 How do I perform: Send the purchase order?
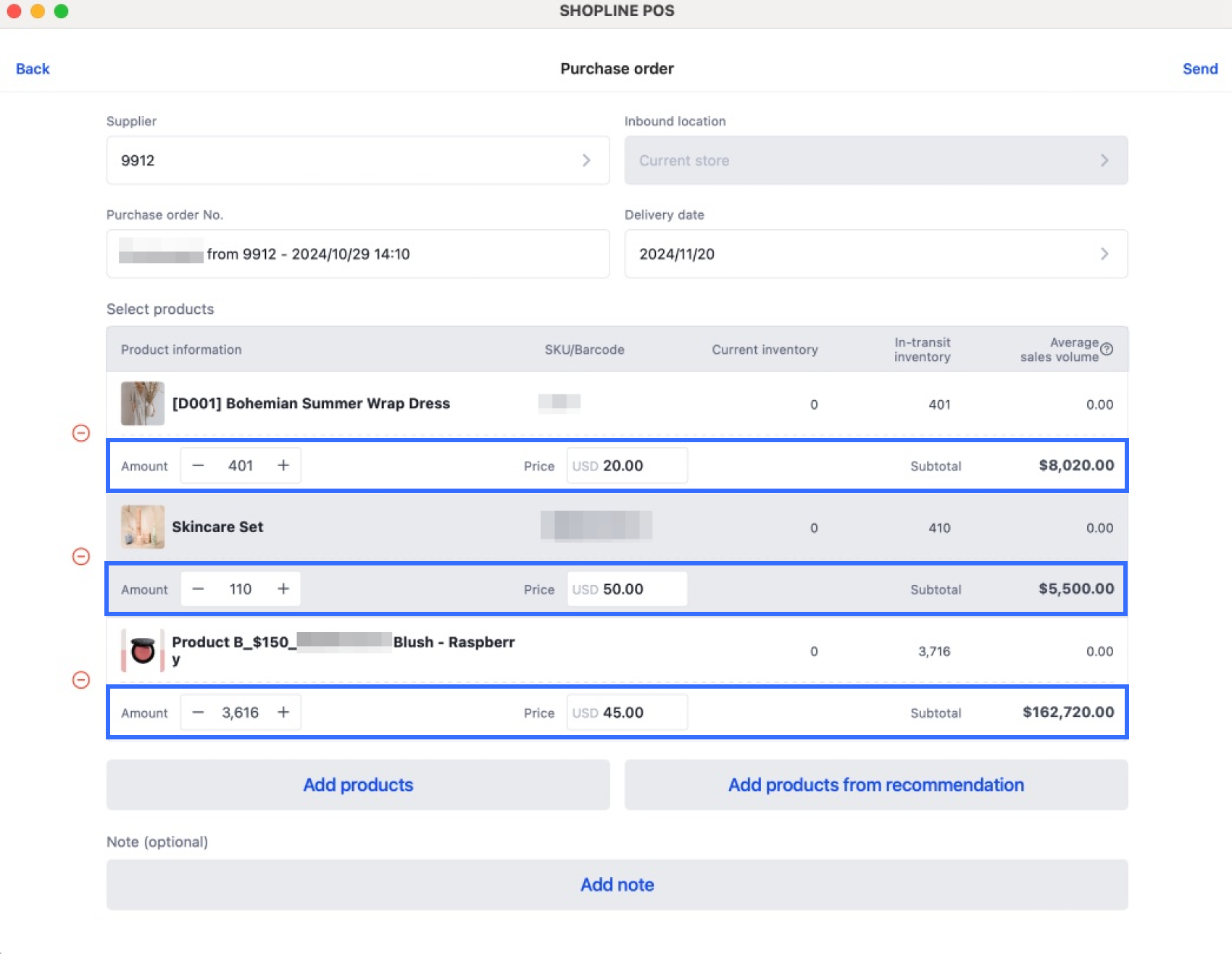tap(1199, 69)
